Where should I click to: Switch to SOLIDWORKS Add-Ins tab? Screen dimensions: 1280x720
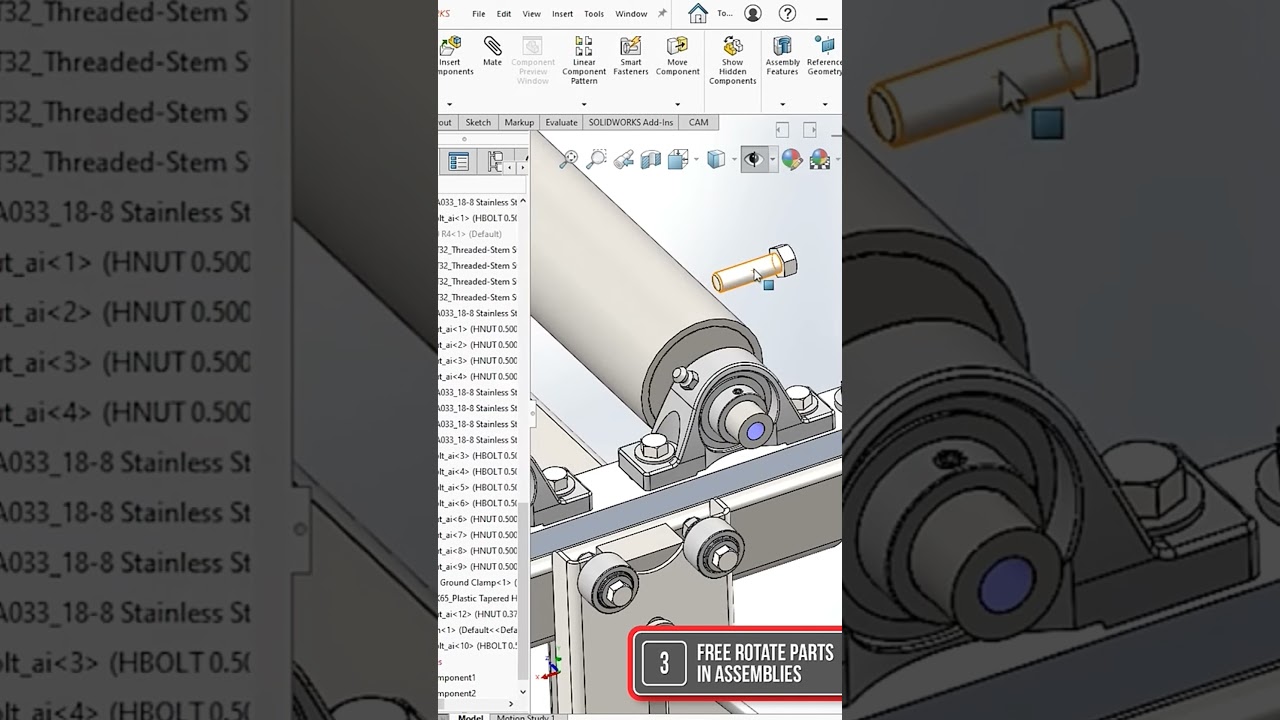(x=630, y=122)
